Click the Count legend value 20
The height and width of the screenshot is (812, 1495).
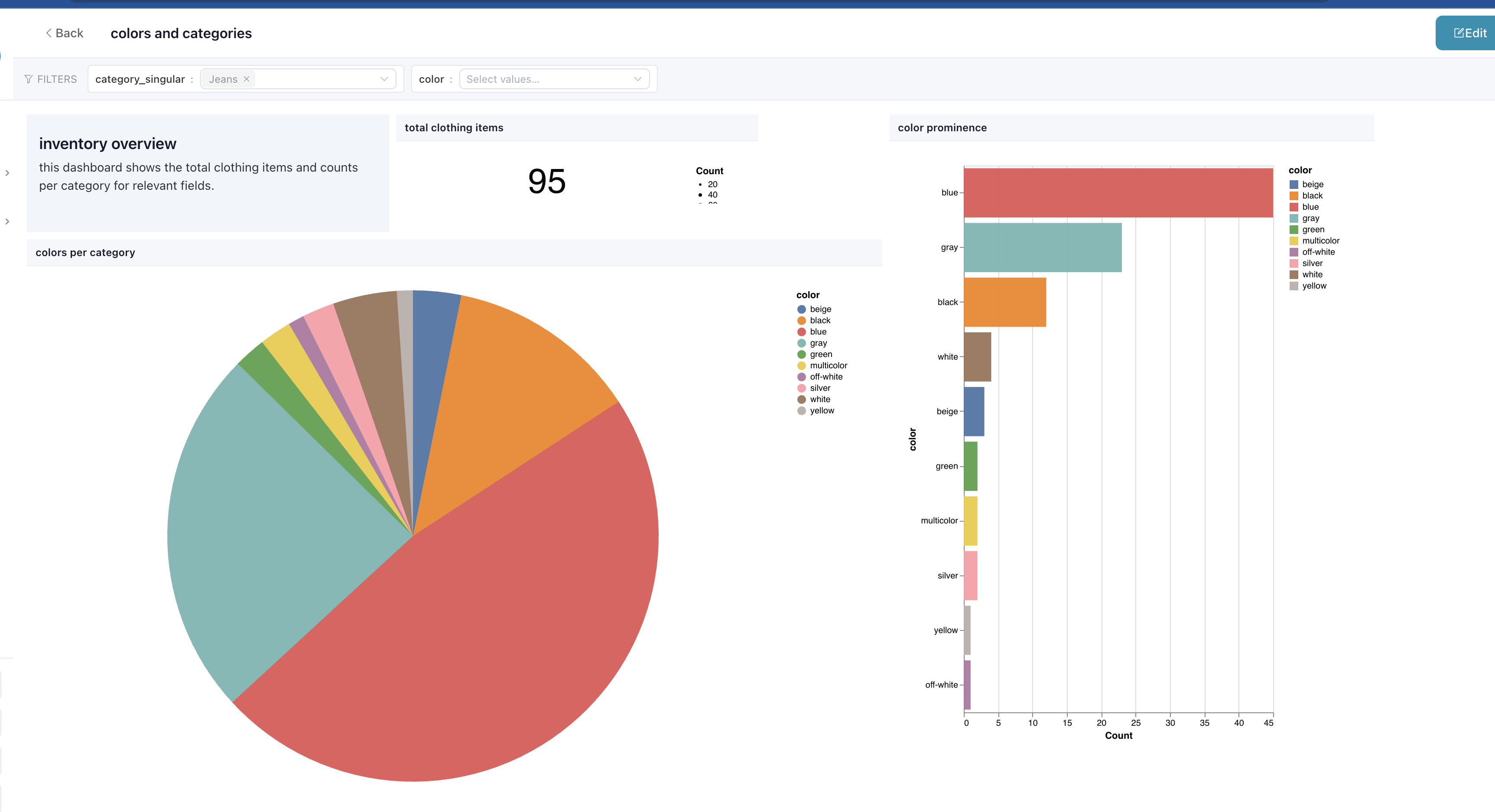[x=712, y=185]
